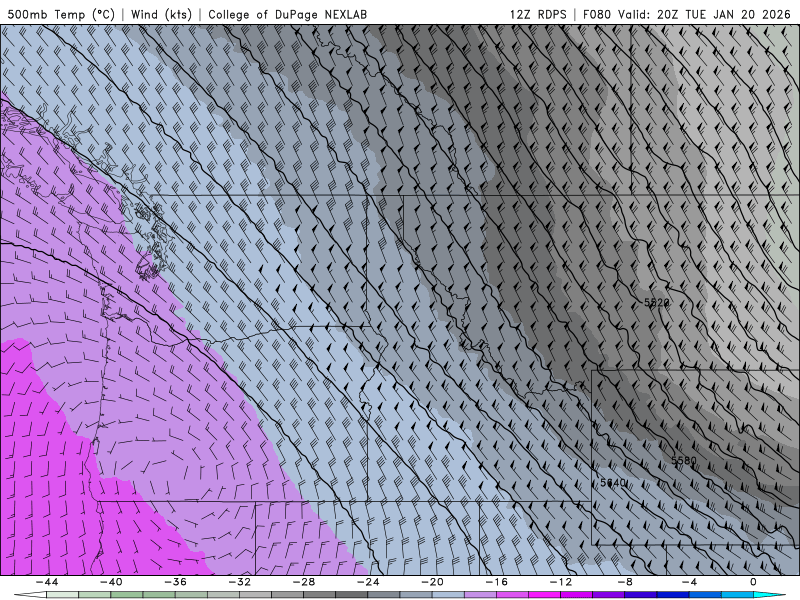
Task: Click the 'F080' forecast hour label
Action: (597, 14)
